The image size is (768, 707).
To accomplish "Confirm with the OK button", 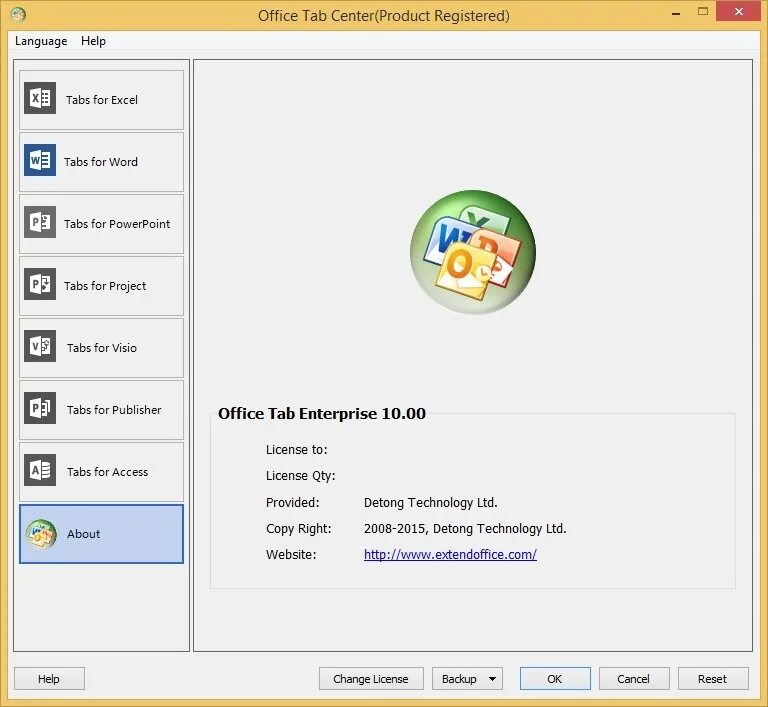I will (555, 679).
